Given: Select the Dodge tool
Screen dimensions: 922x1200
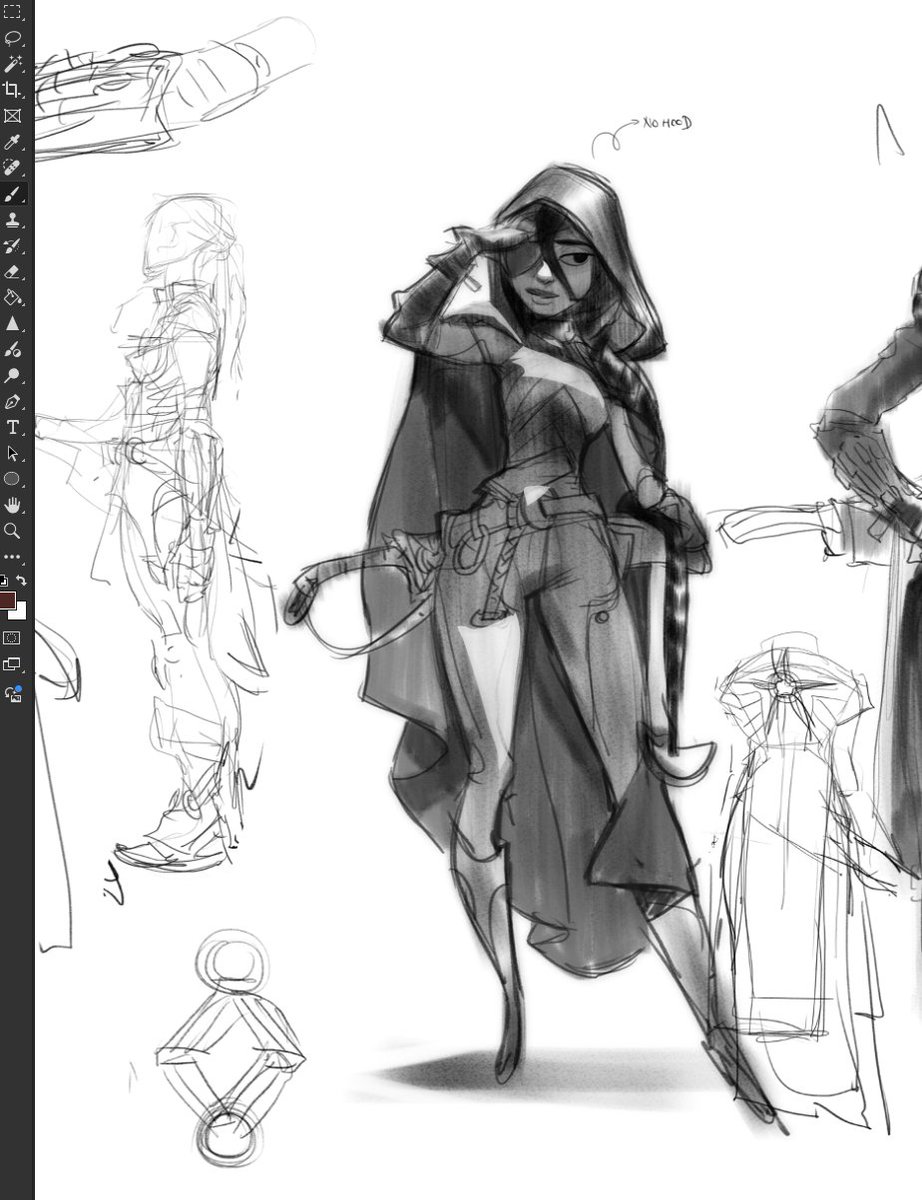Looking at the screenshot, I should [x=13, y=376].
